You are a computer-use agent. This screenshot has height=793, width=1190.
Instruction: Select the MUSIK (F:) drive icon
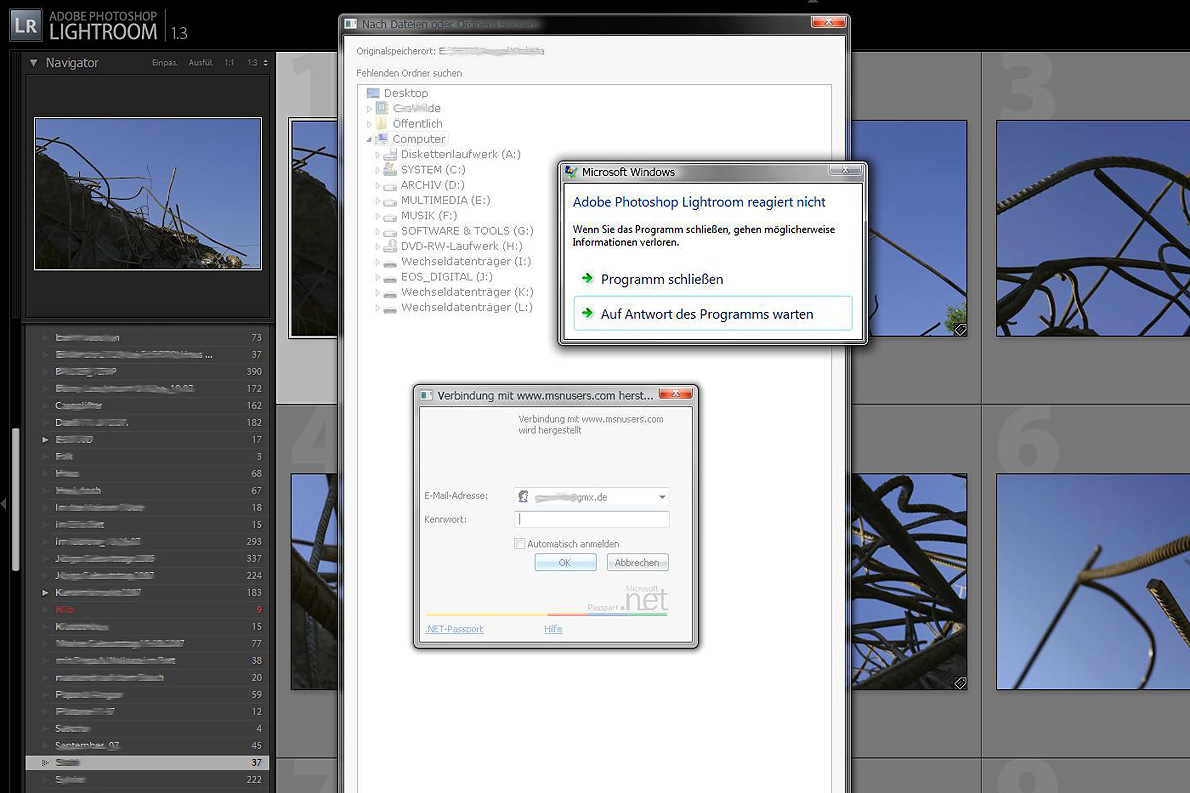390,216
